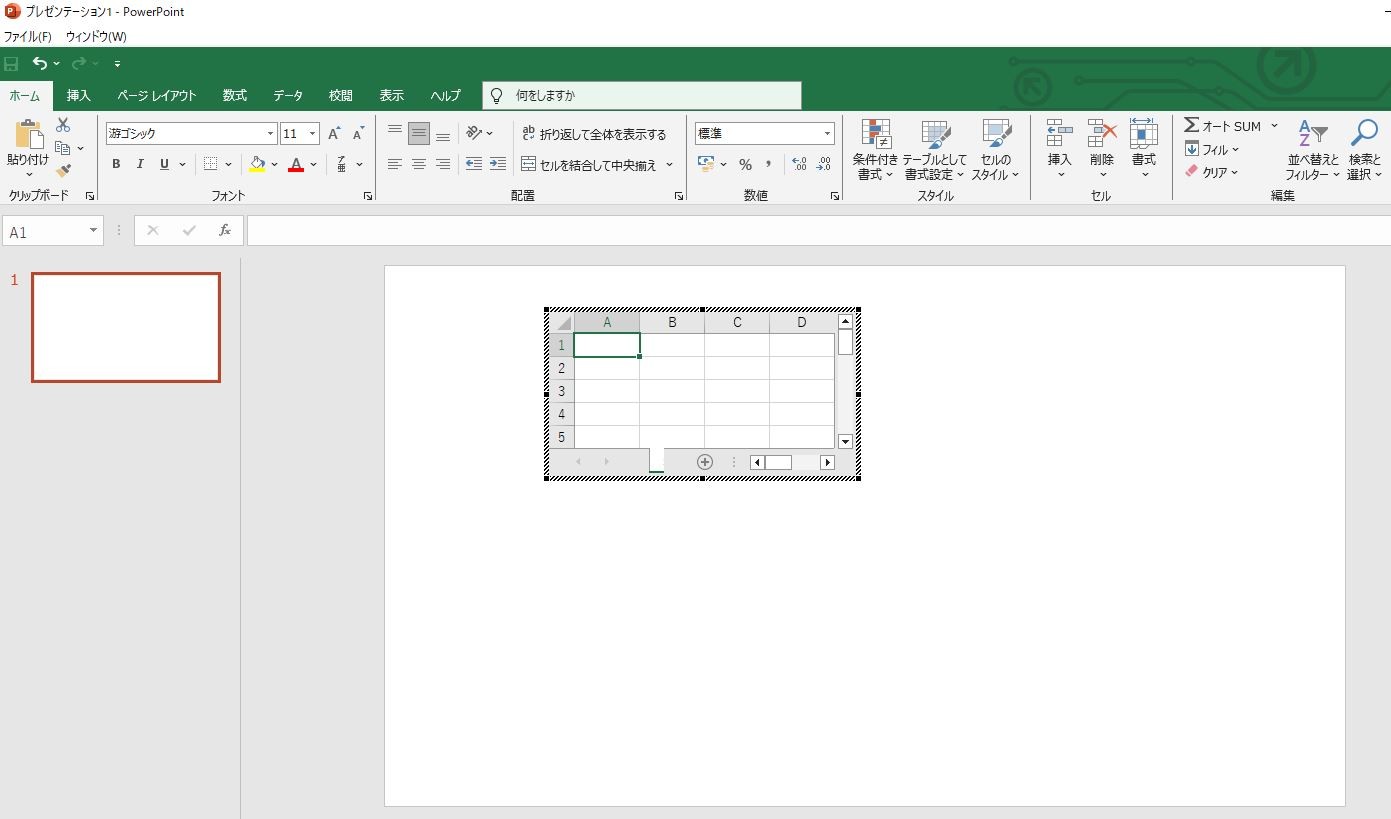Toggle Bold formatting
The width and height of the screenshot is (1391, 819).
click(116, 164)
